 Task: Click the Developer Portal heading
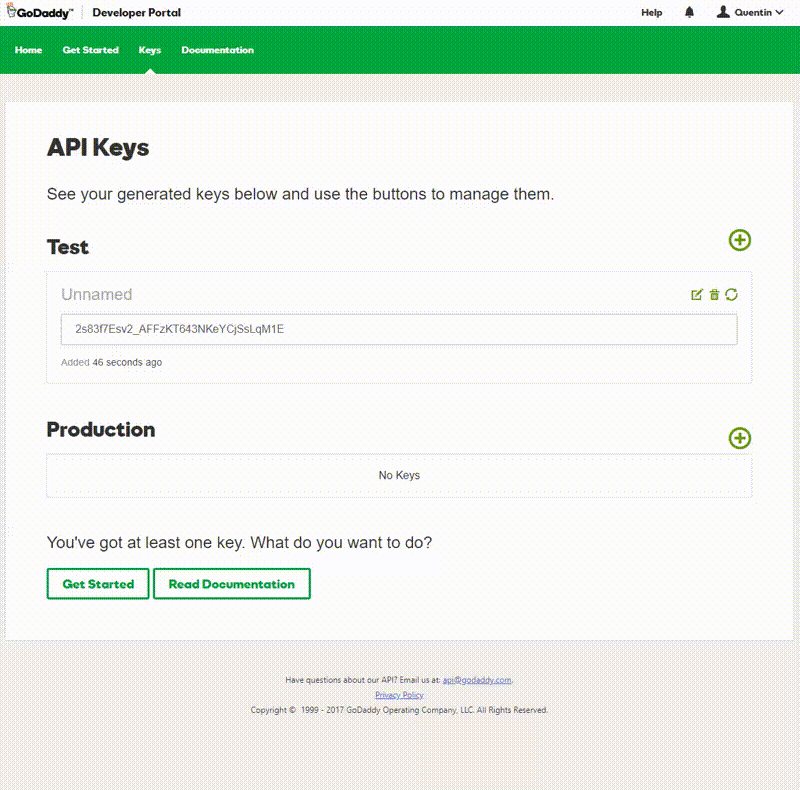138,12
